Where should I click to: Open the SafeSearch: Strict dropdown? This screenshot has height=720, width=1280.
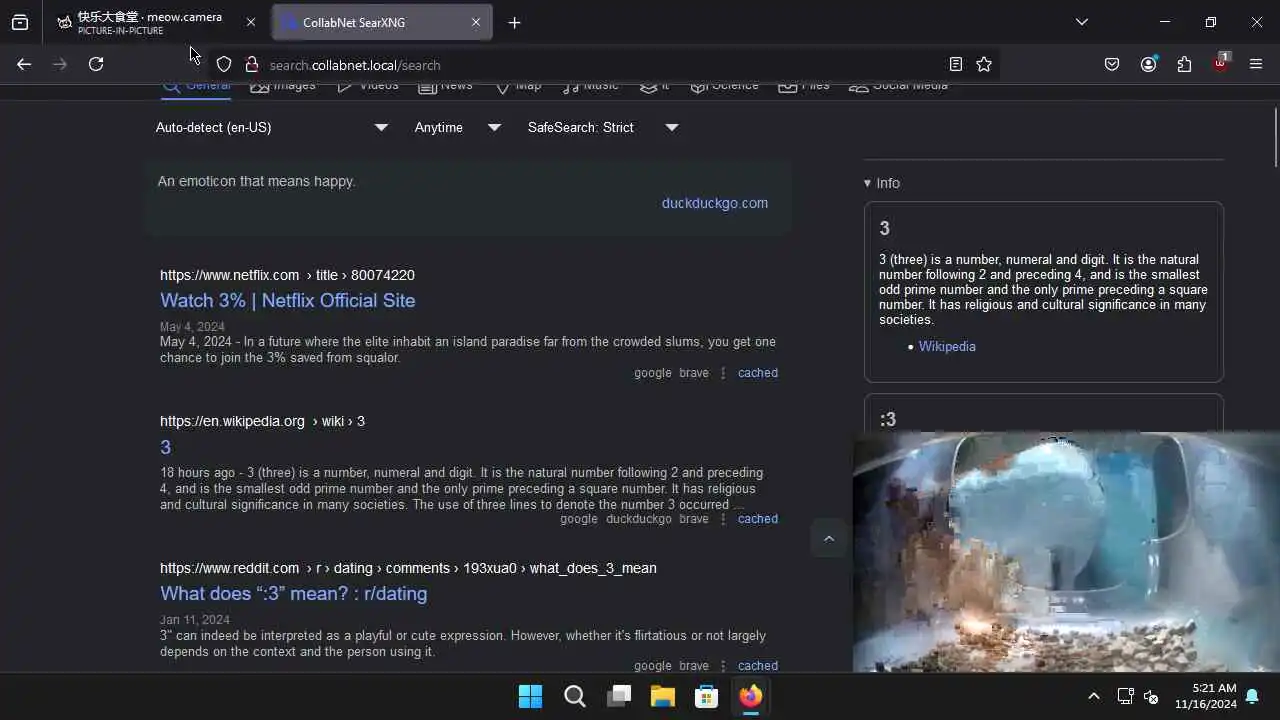coord(603,127)
